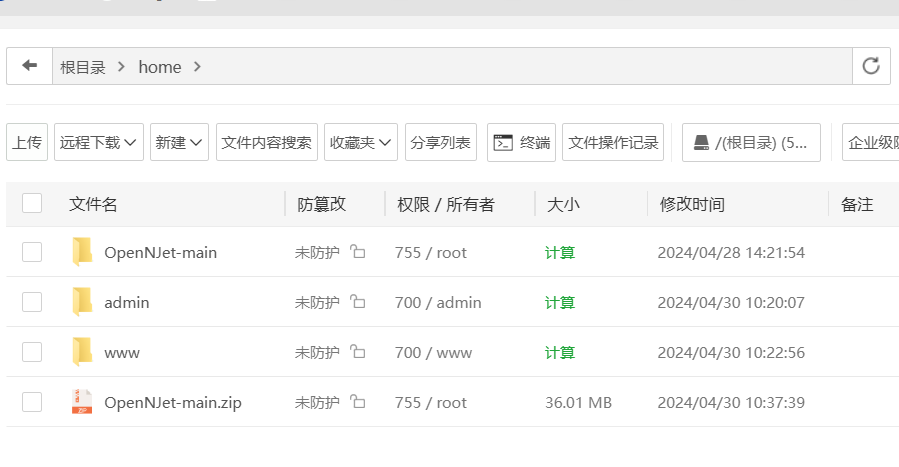Click the 36.01 MB size value

click(579, 402)
